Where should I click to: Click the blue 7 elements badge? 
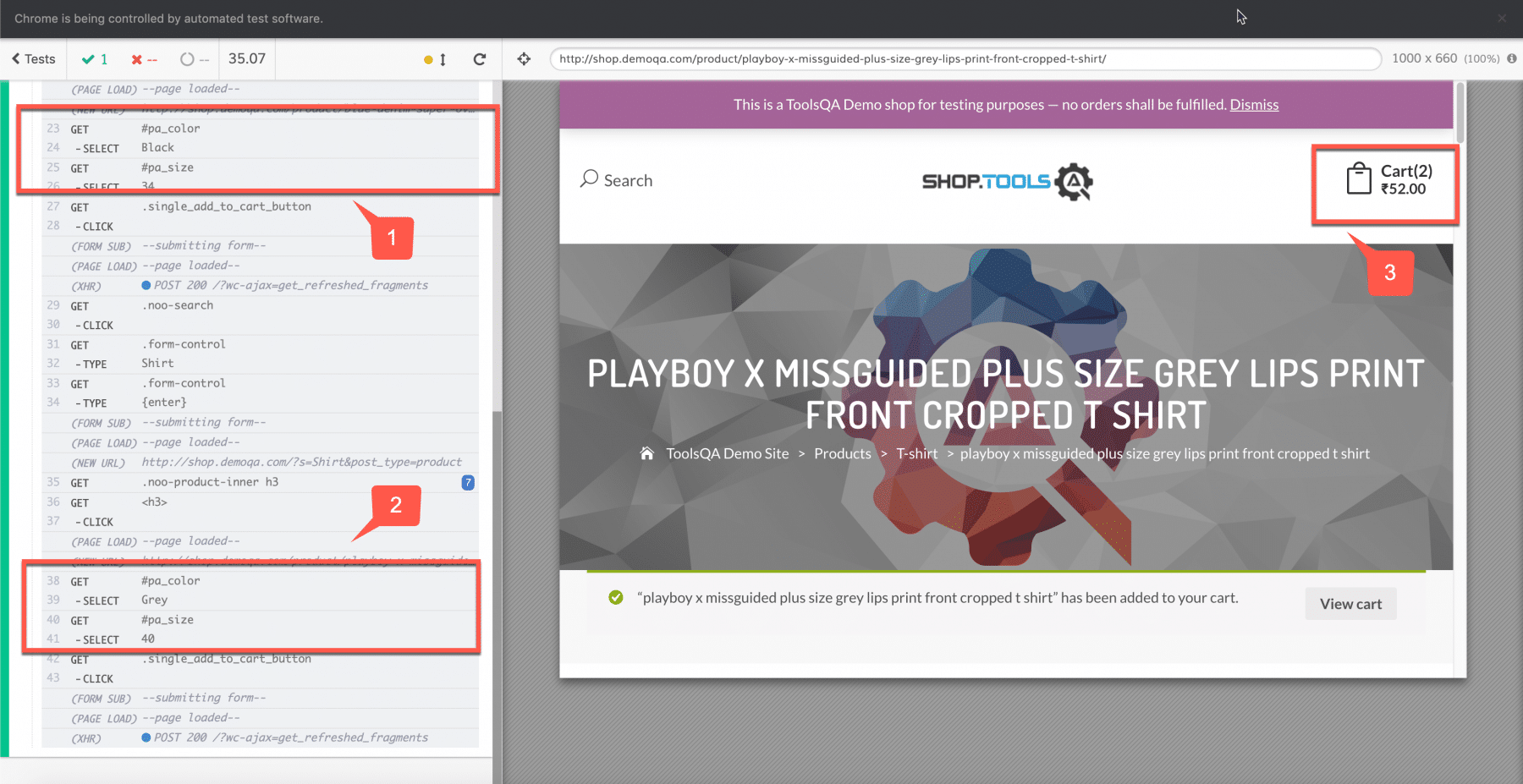[468, 482]
